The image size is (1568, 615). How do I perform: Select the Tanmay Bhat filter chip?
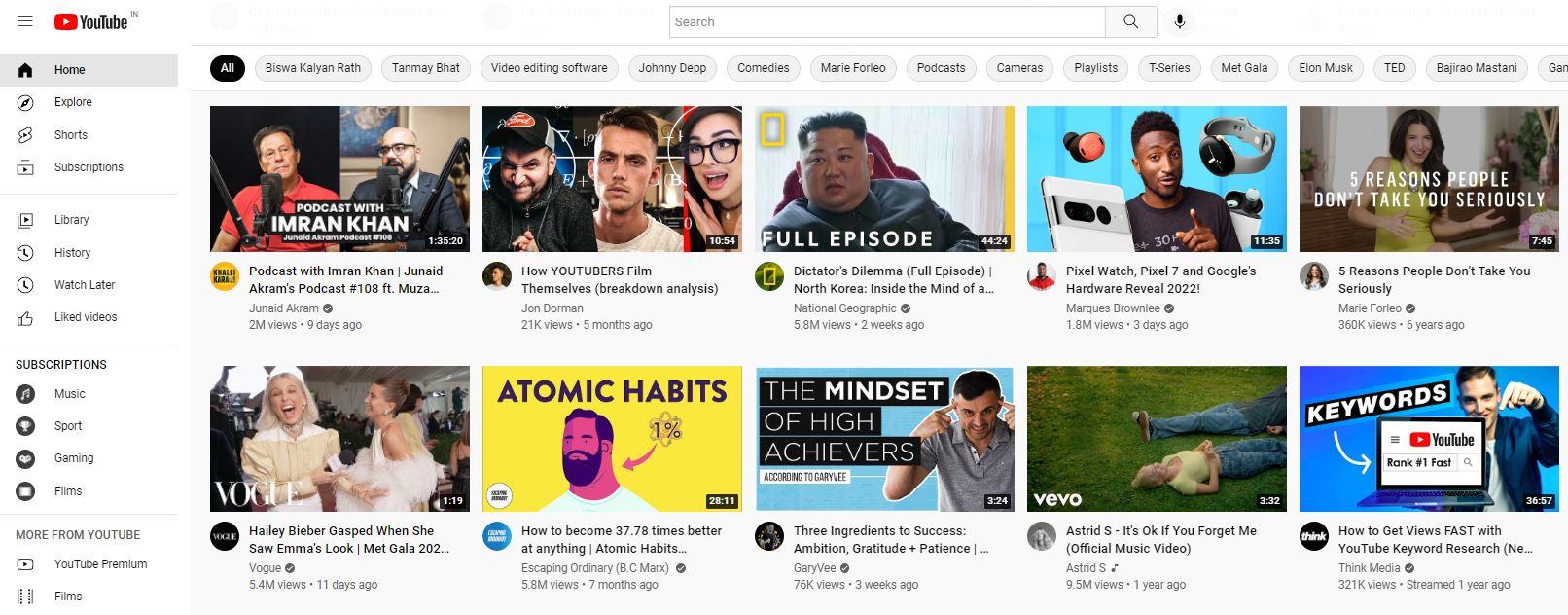click(x=426, y=68)
